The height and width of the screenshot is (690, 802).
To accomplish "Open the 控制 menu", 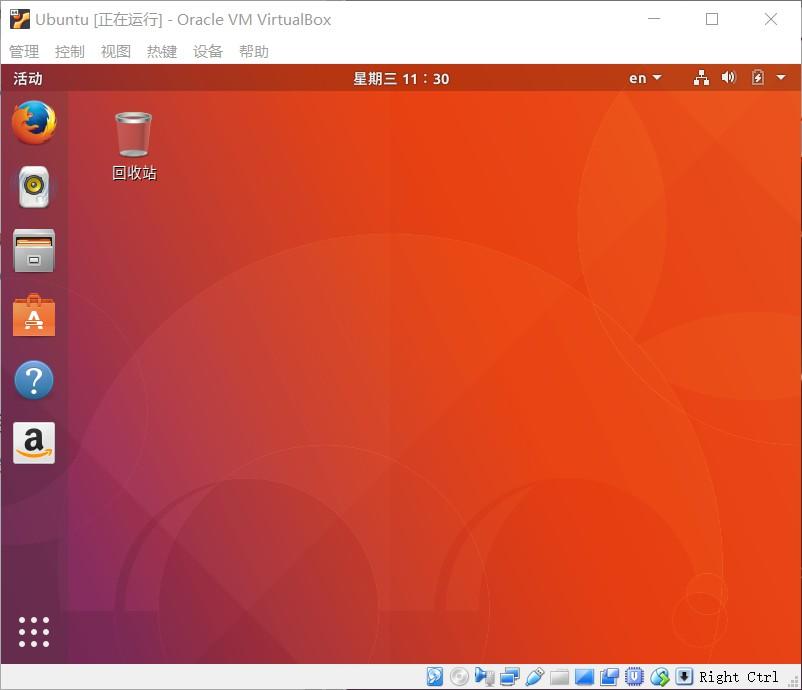I will click(70, 51).
